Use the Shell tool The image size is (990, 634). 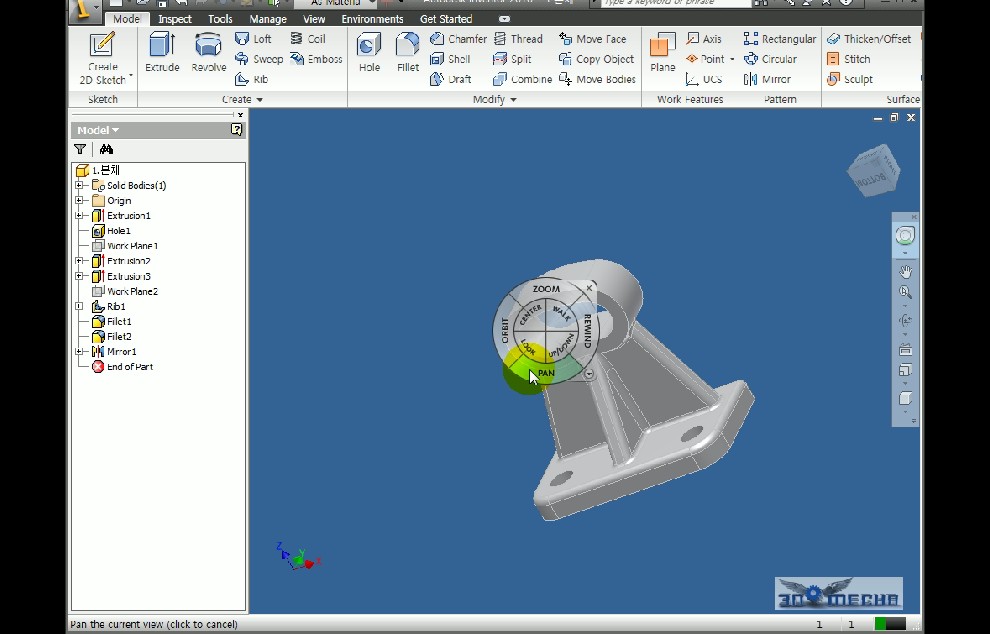[450, 59]
